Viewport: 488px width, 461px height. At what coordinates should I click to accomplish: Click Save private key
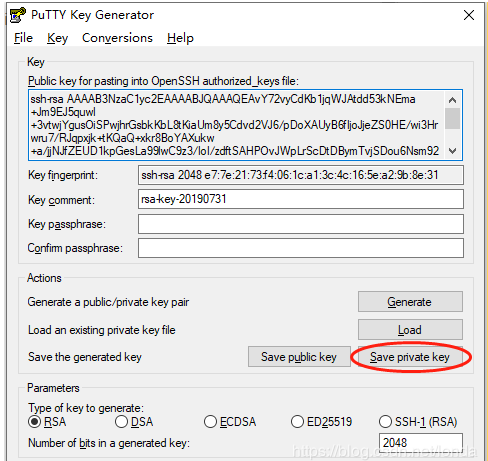tap(410, 357)
